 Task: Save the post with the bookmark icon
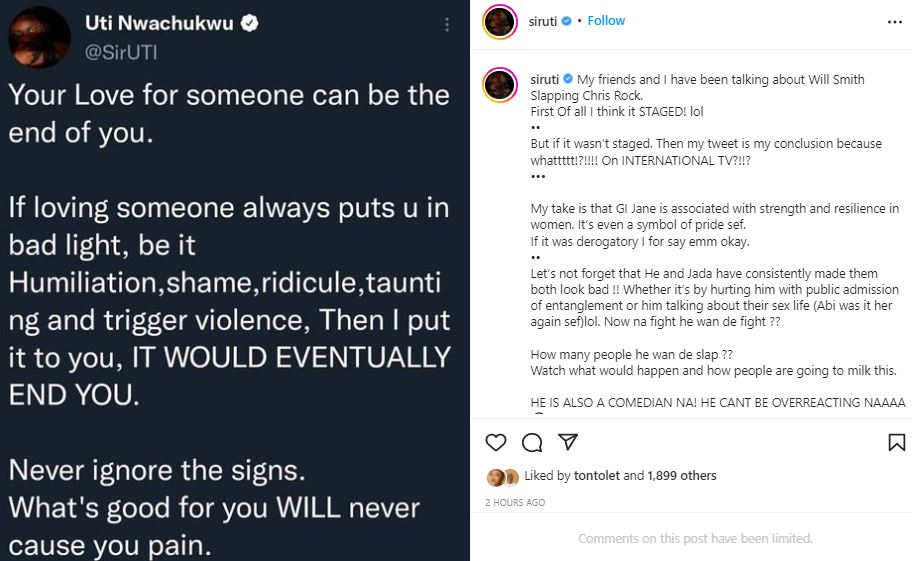coord(896,442)
